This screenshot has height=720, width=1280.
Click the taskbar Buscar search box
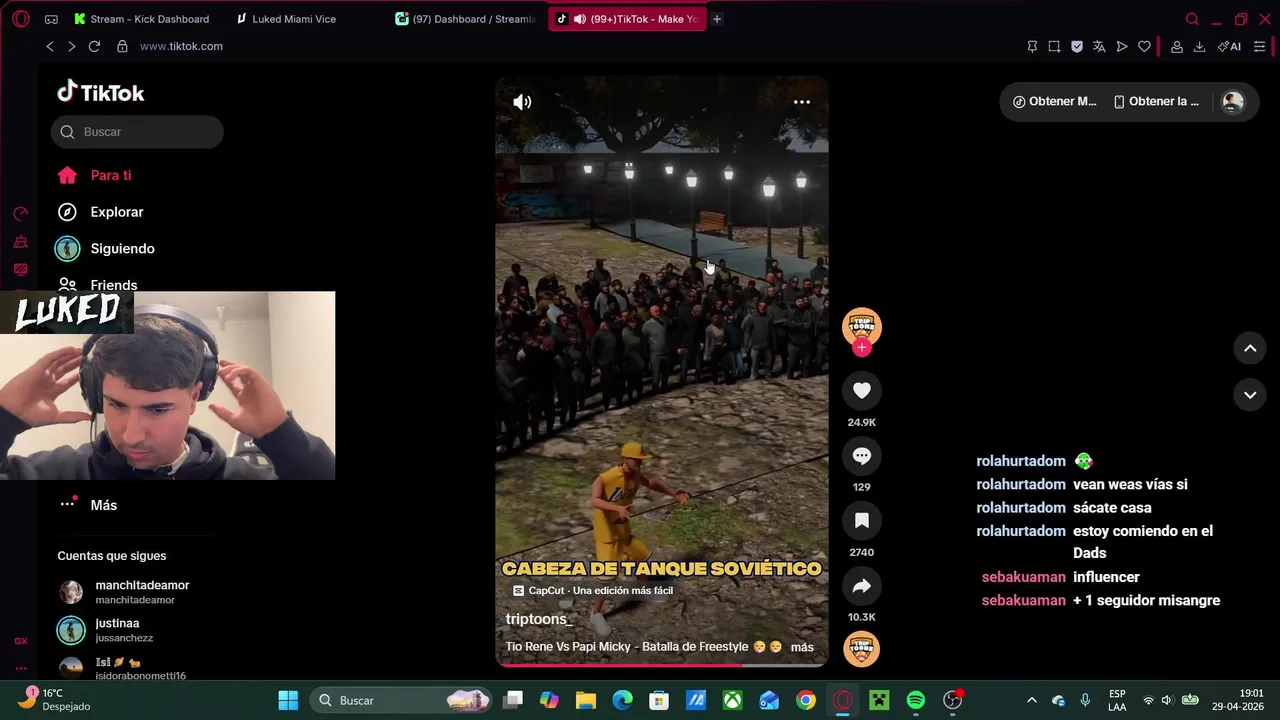(x=402, y=701)
